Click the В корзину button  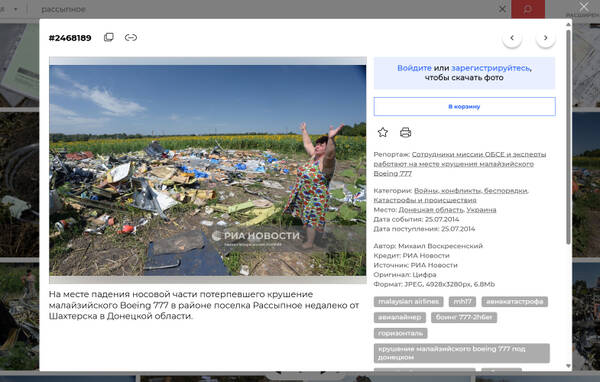point(464,106)
